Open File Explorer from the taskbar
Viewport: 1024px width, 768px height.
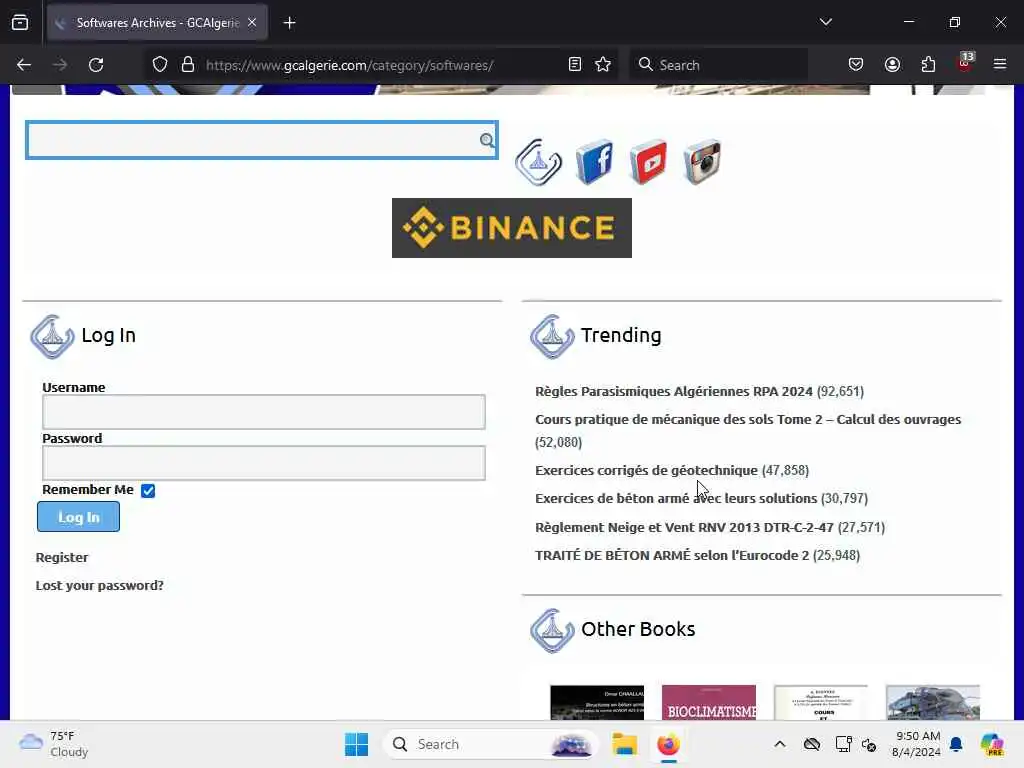tap(624, 744)
